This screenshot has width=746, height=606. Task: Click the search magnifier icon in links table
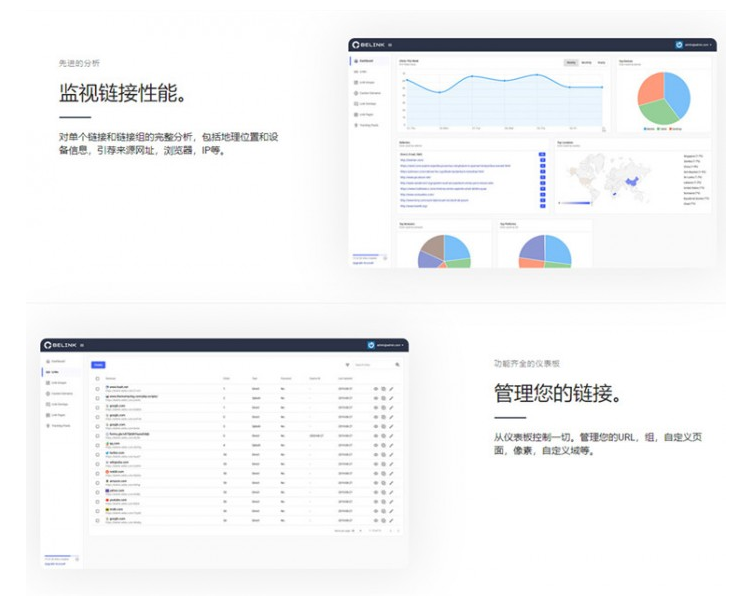tap(397, 365)
